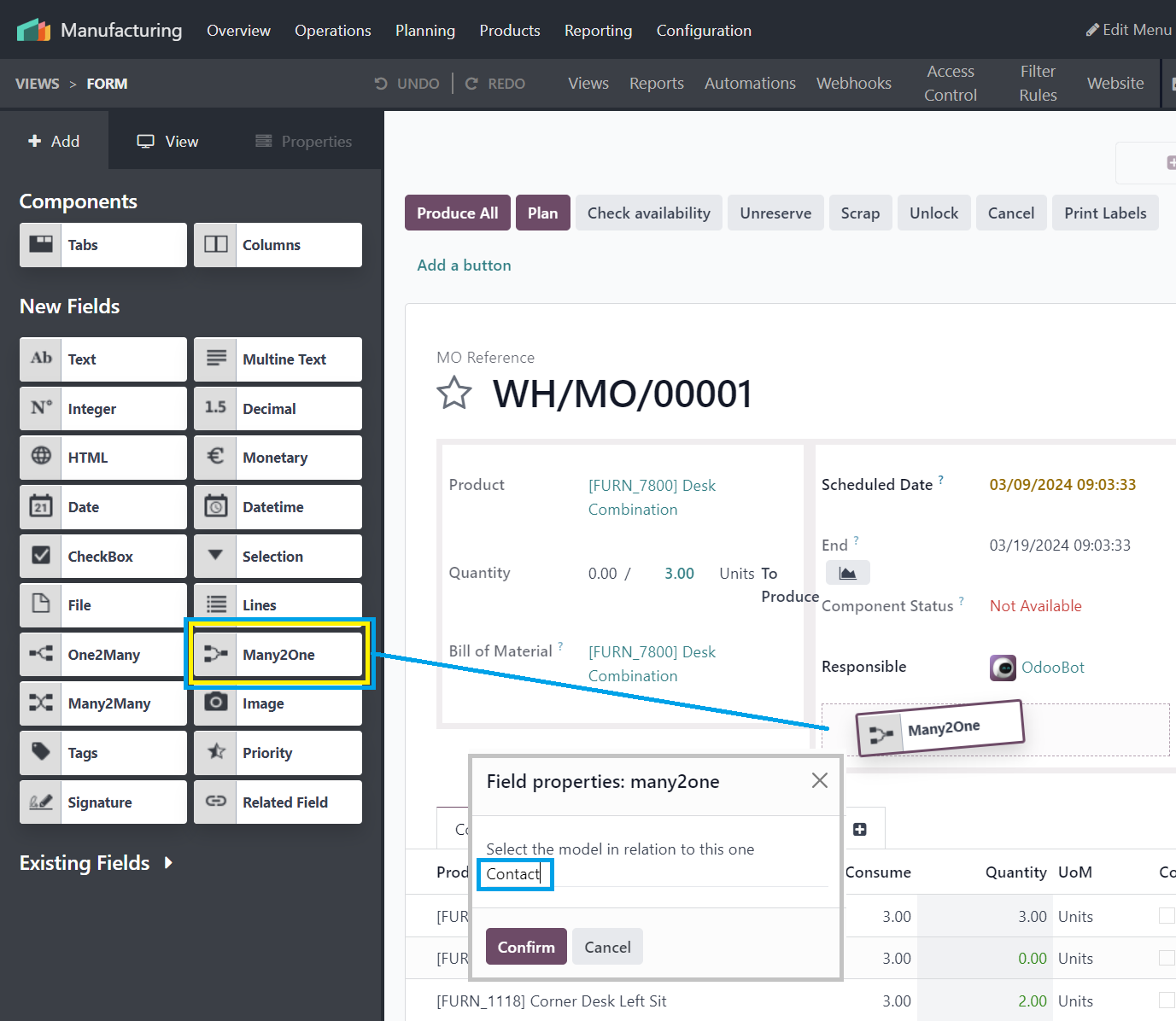This screenshot has height=1021, width=1176.
Task: Pick the Text field icon
Action: coord(41,359)
